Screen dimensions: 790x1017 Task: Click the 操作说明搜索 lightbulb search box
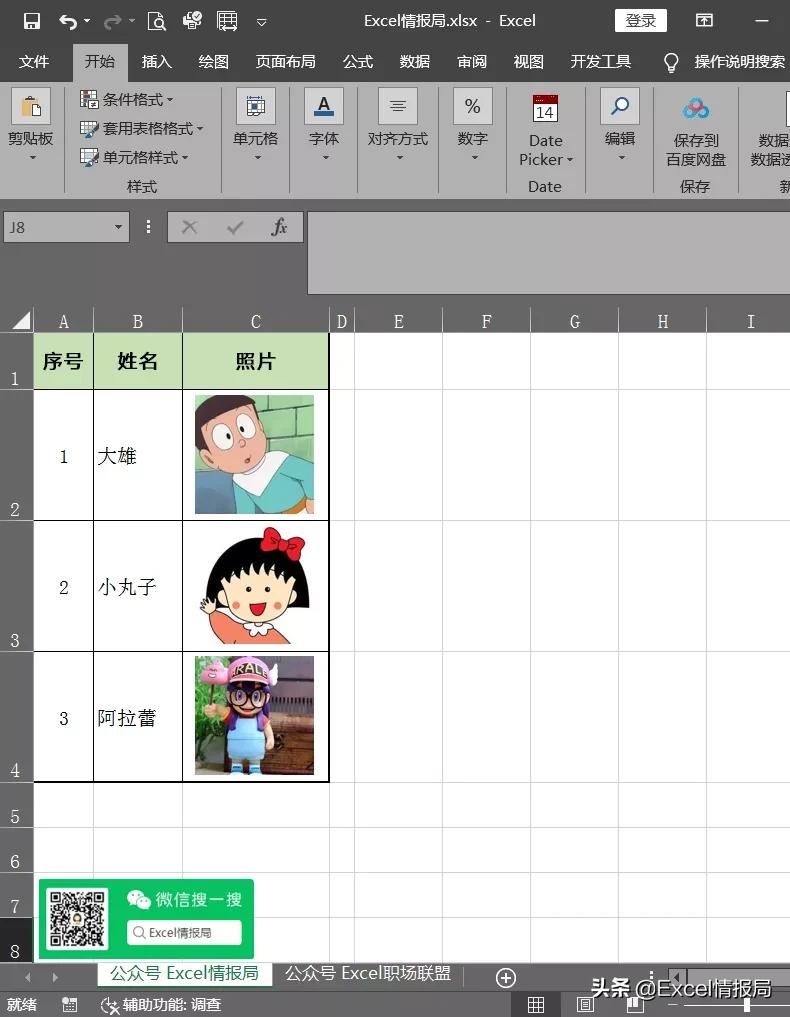[x=724, y=62]
